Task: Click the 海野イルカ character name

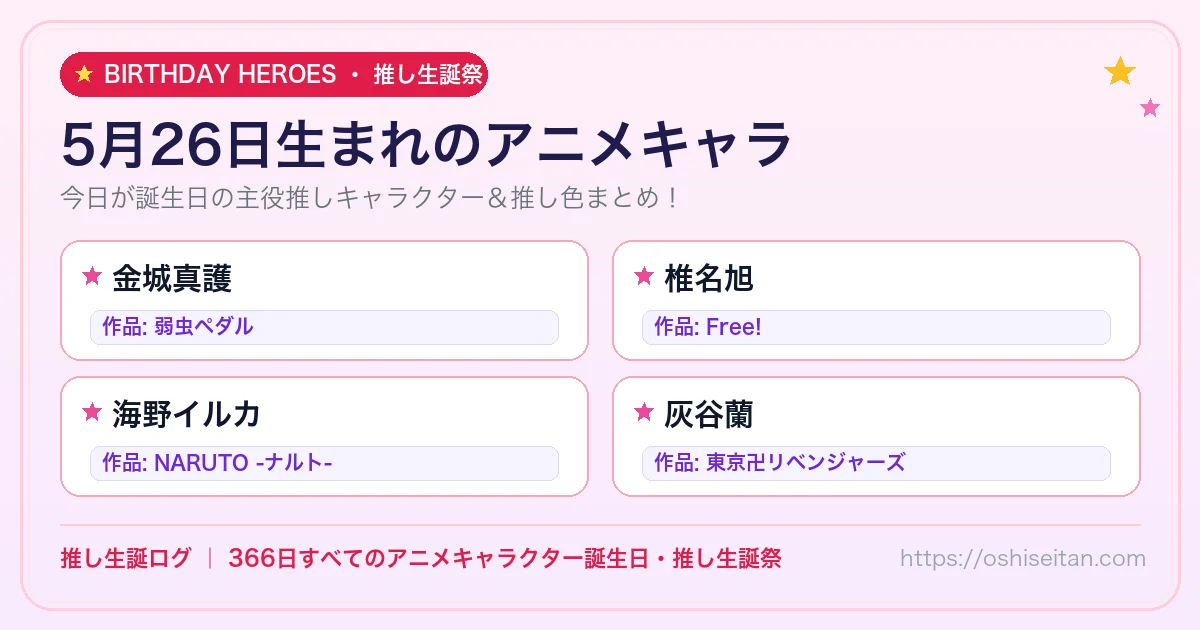Action: (x=187, y=413)
